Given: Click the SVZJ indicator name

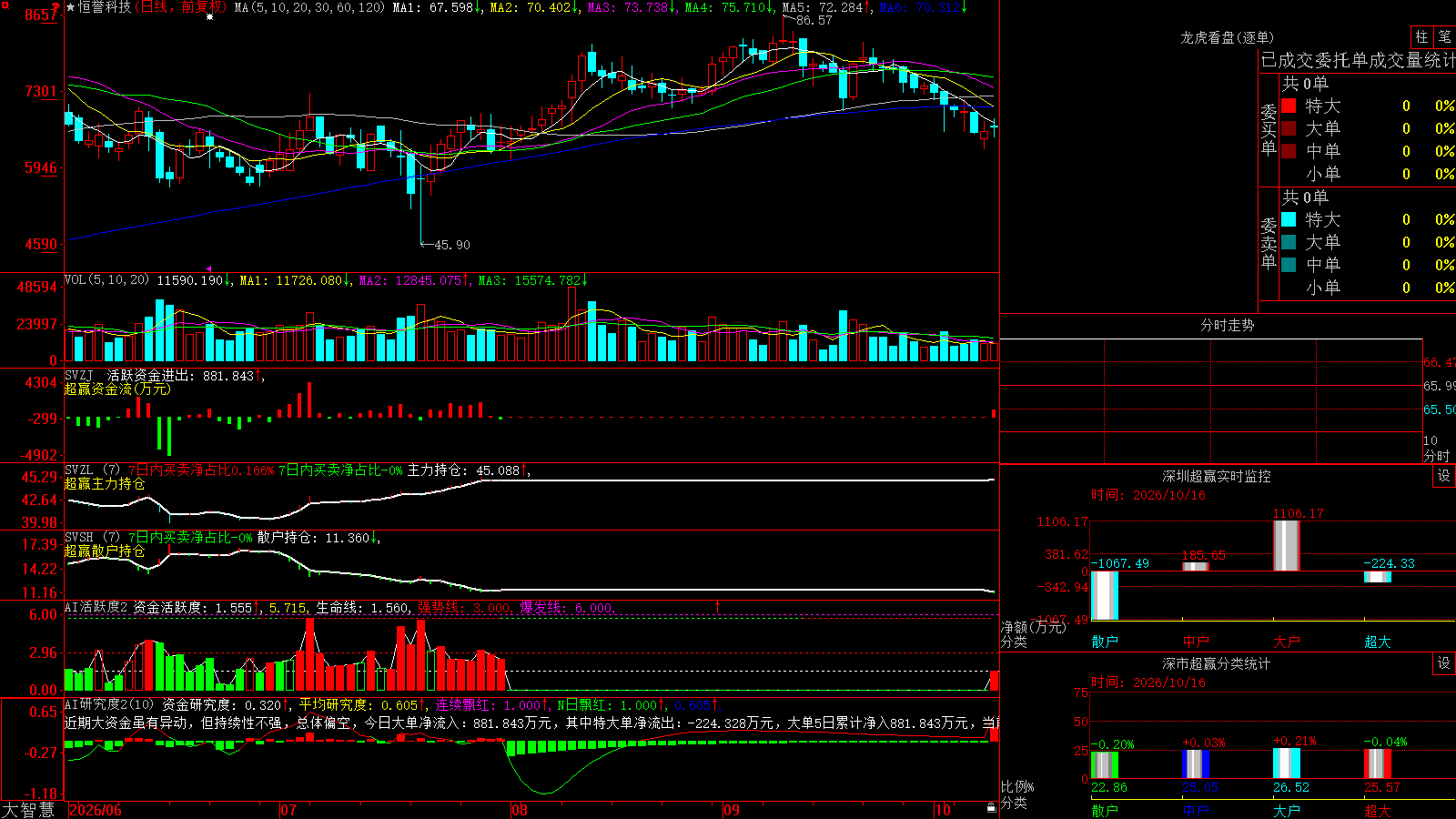Looking at the screenshot, I should click(x=79, y=376).
